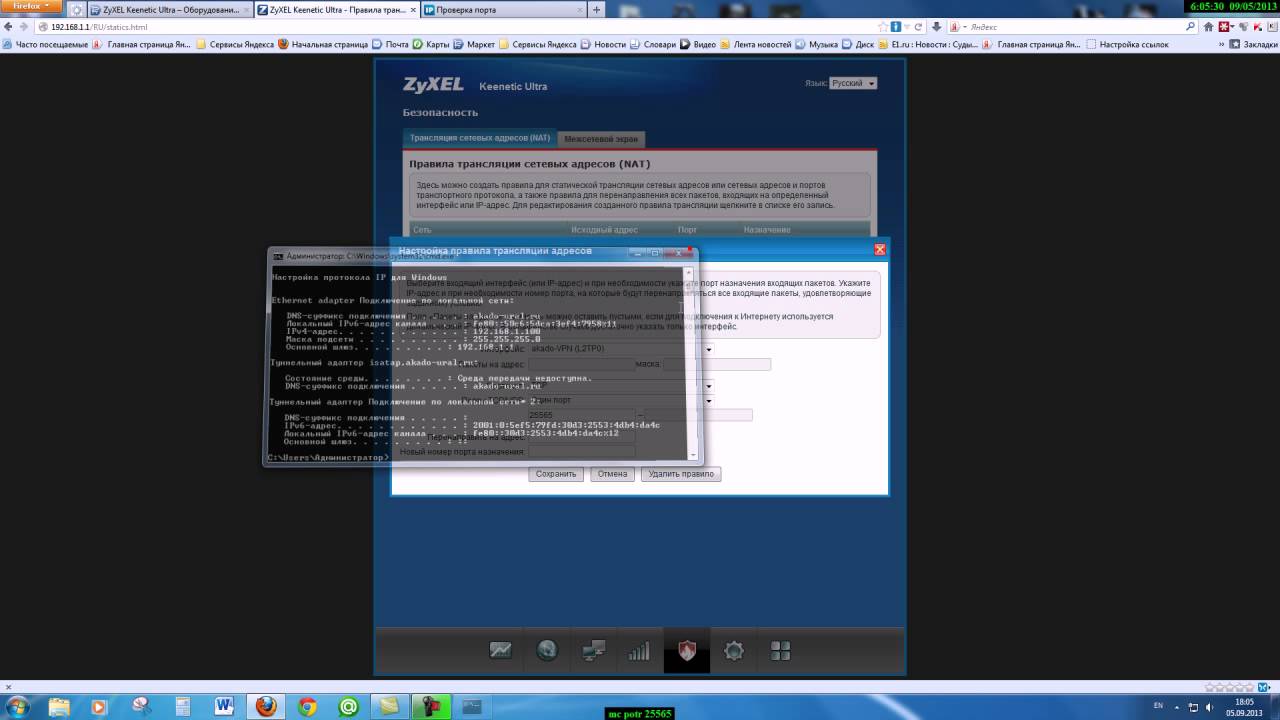The height and width of the screenshot is (720, 1280).
Task: Open the applications grid icon
Action: point(781,651)
